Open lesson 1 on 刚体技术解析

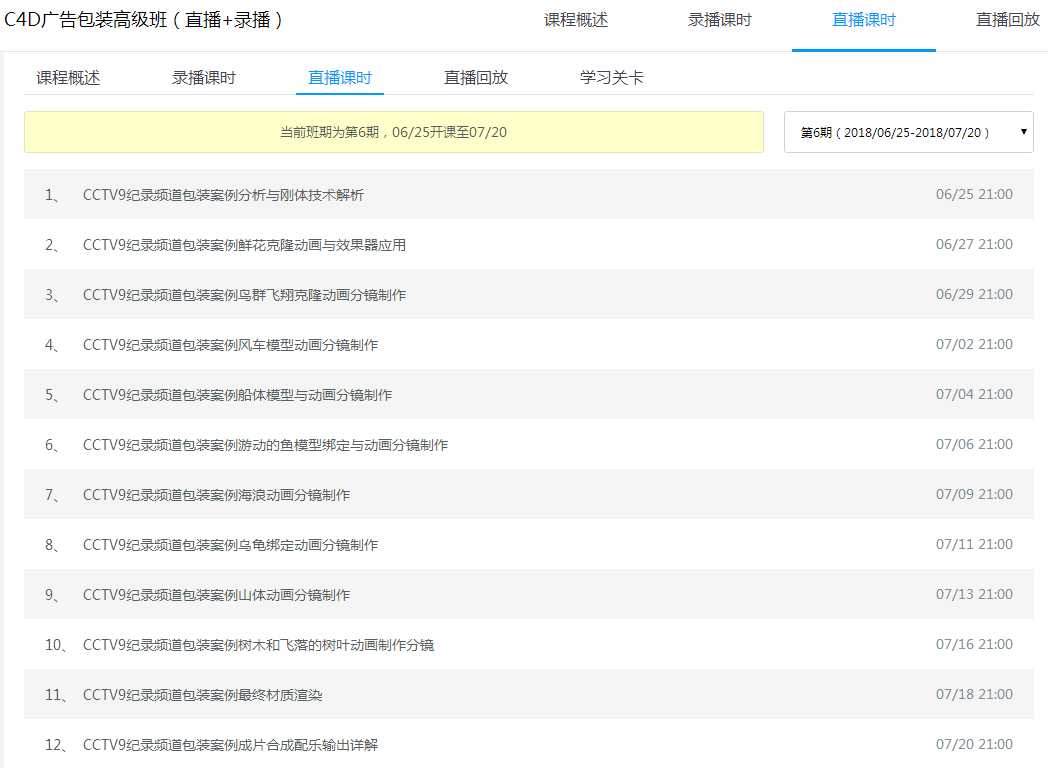point(223,195)
